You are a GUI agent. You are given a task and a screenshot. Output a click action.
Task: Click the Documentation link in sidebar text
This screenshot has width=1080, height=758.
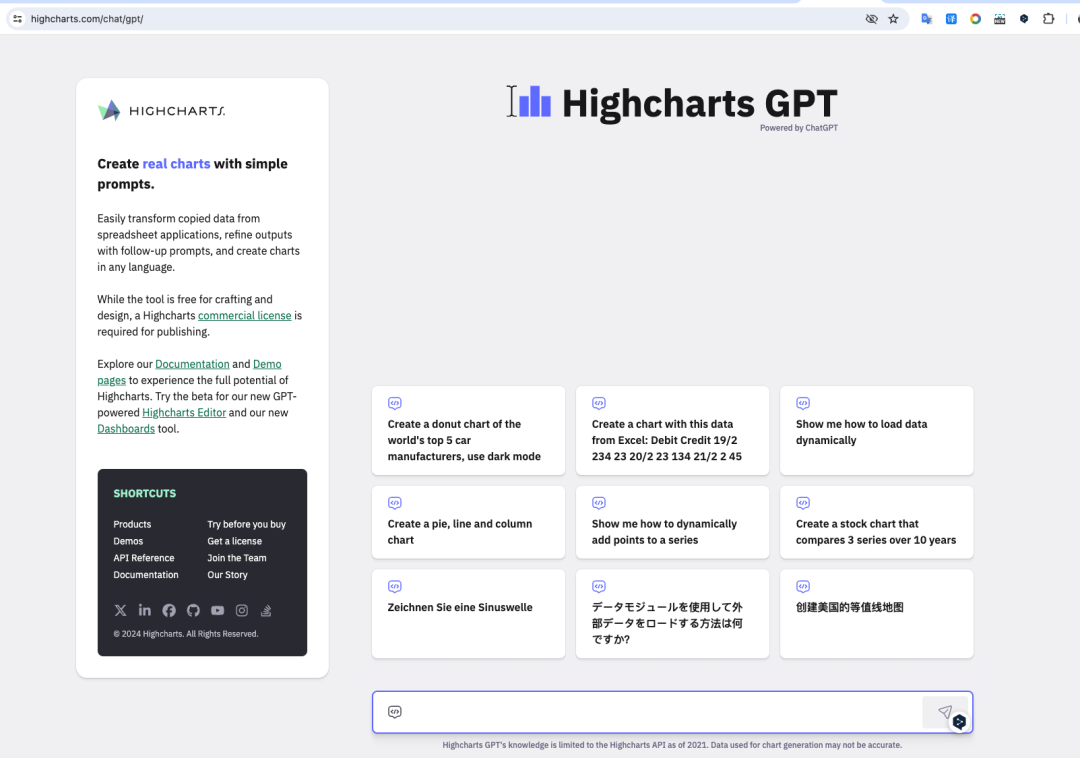[192, 363]
